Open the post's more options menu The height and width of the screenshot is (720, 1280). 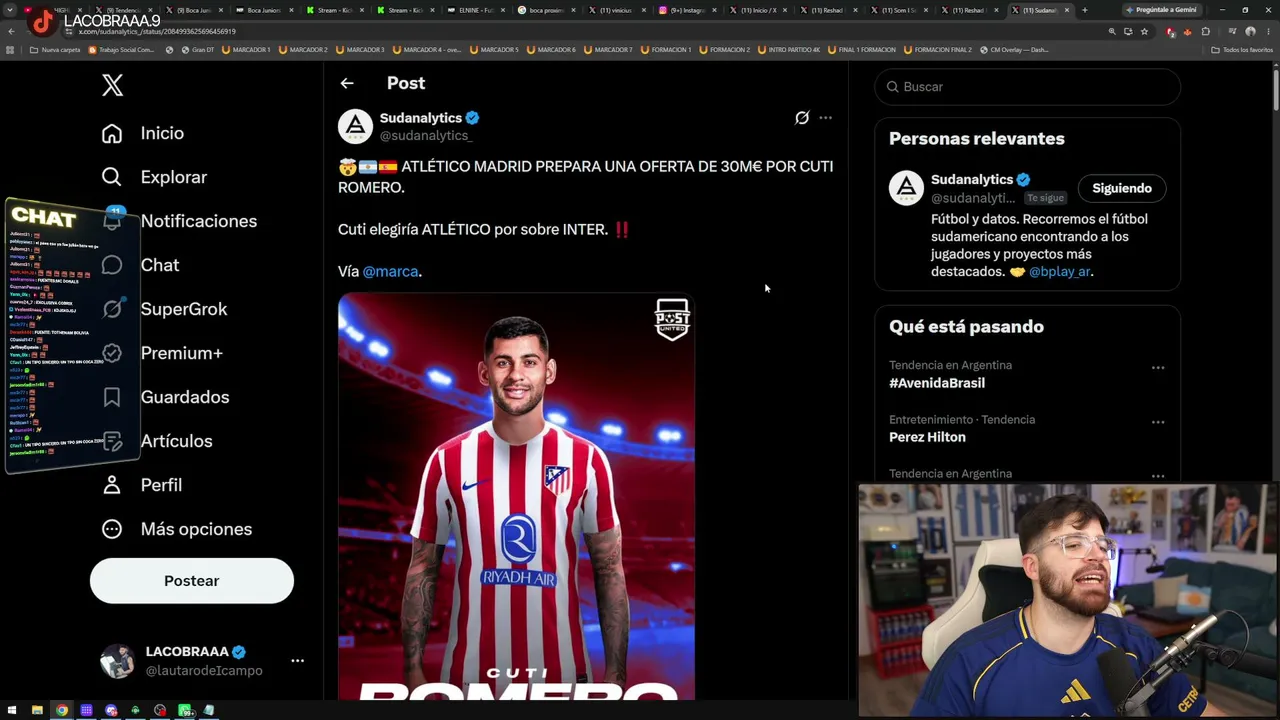tap(825, 118)
